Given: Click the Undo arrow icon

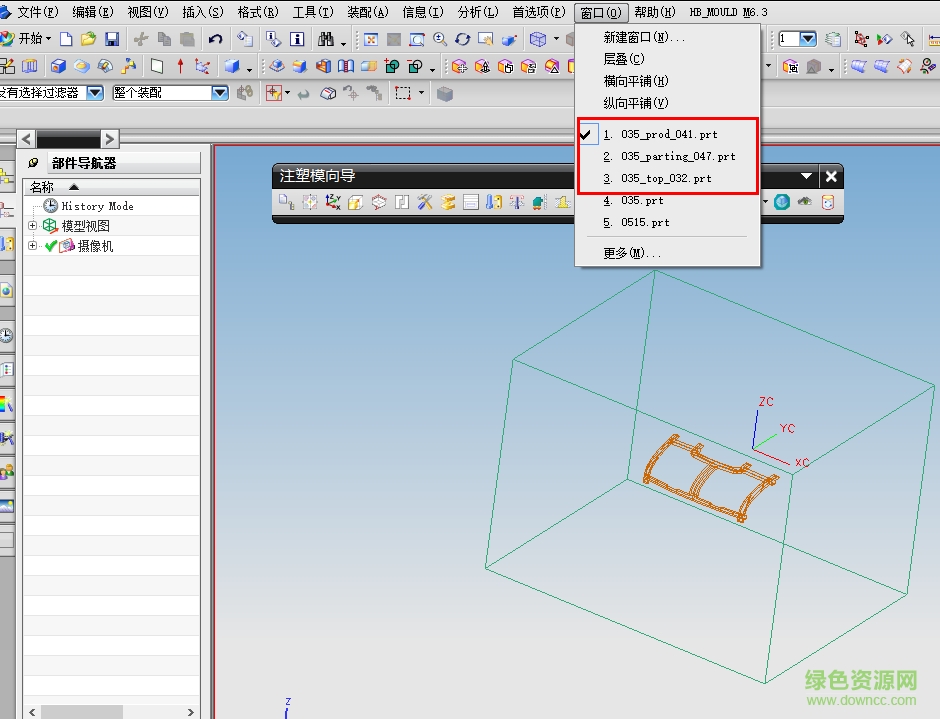Looking at the screenshot, I should [x=216, y=39].
